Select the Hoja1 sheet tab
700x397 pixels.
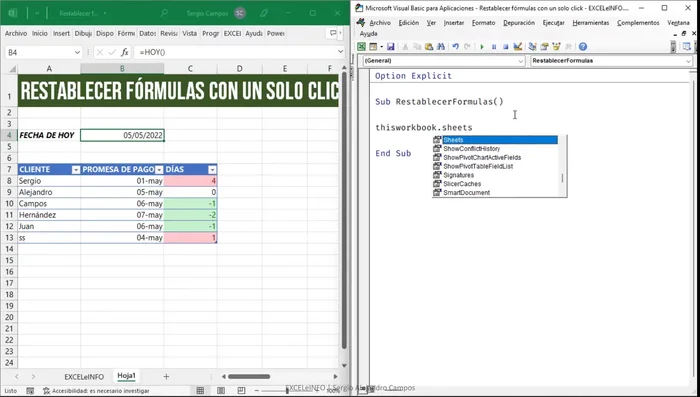click(126, 376)
